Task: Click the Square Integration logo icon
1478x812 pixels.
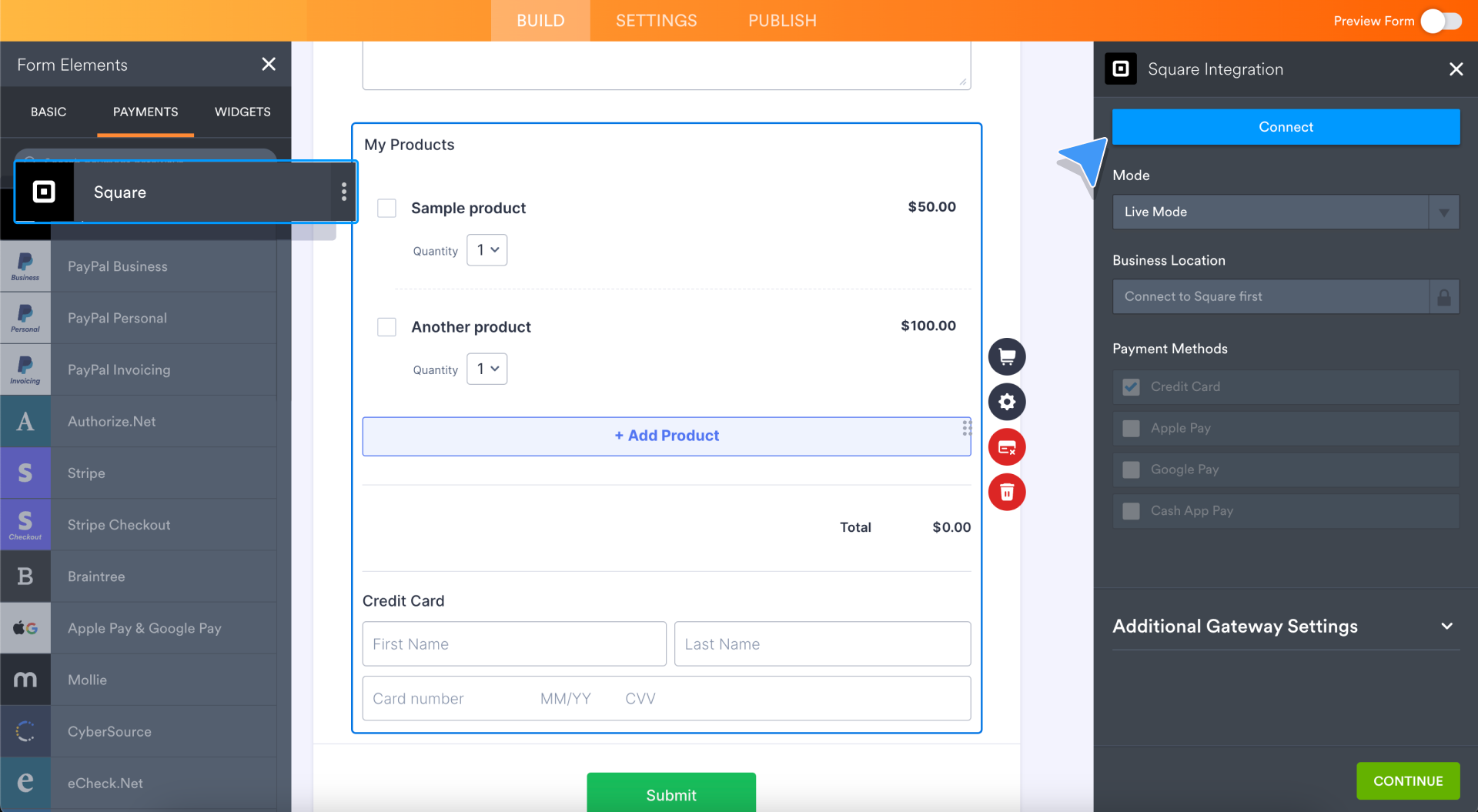Action: 1121,69
